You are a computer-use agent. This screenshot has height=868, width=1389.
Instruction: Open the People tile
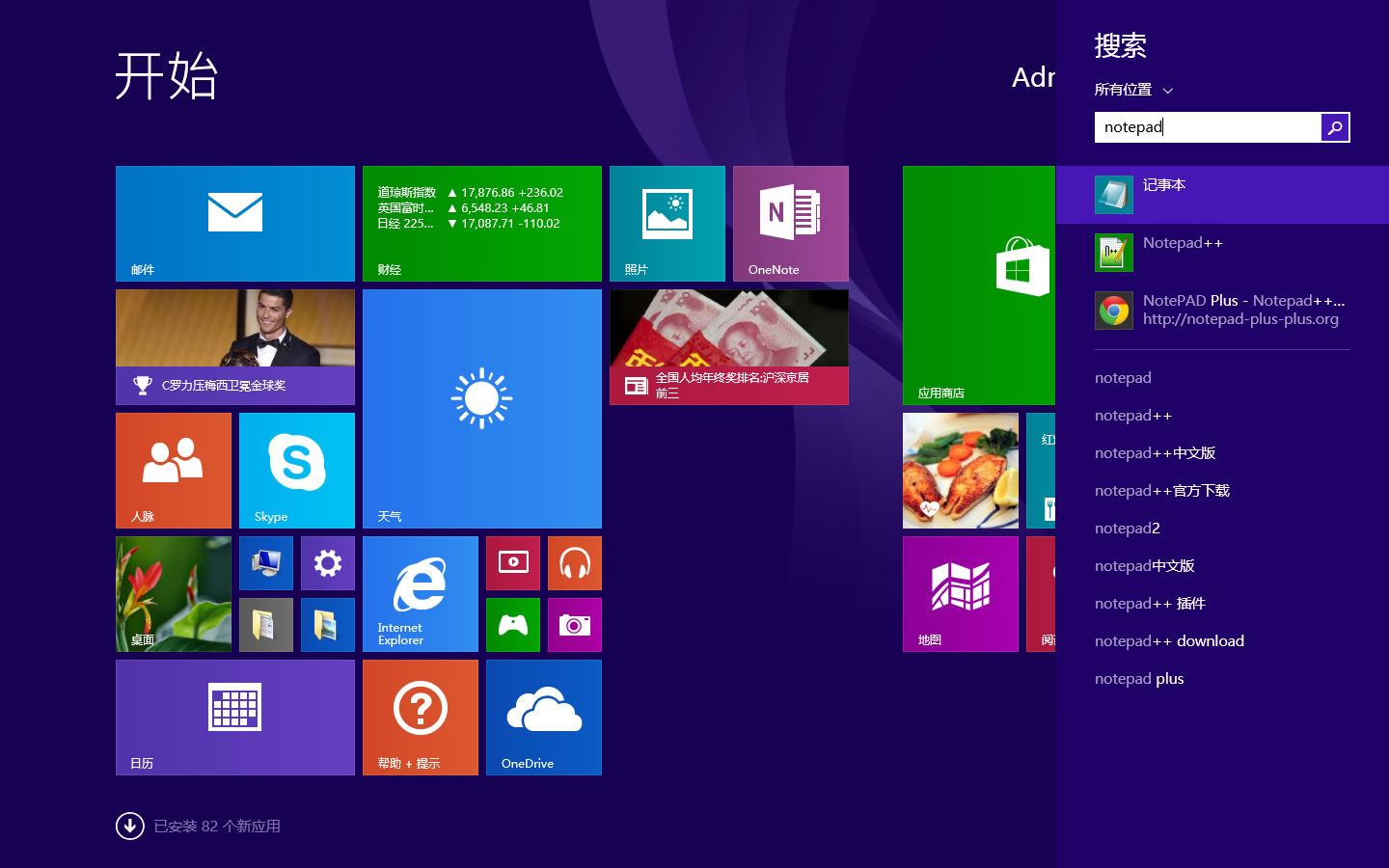coord(174,471)
